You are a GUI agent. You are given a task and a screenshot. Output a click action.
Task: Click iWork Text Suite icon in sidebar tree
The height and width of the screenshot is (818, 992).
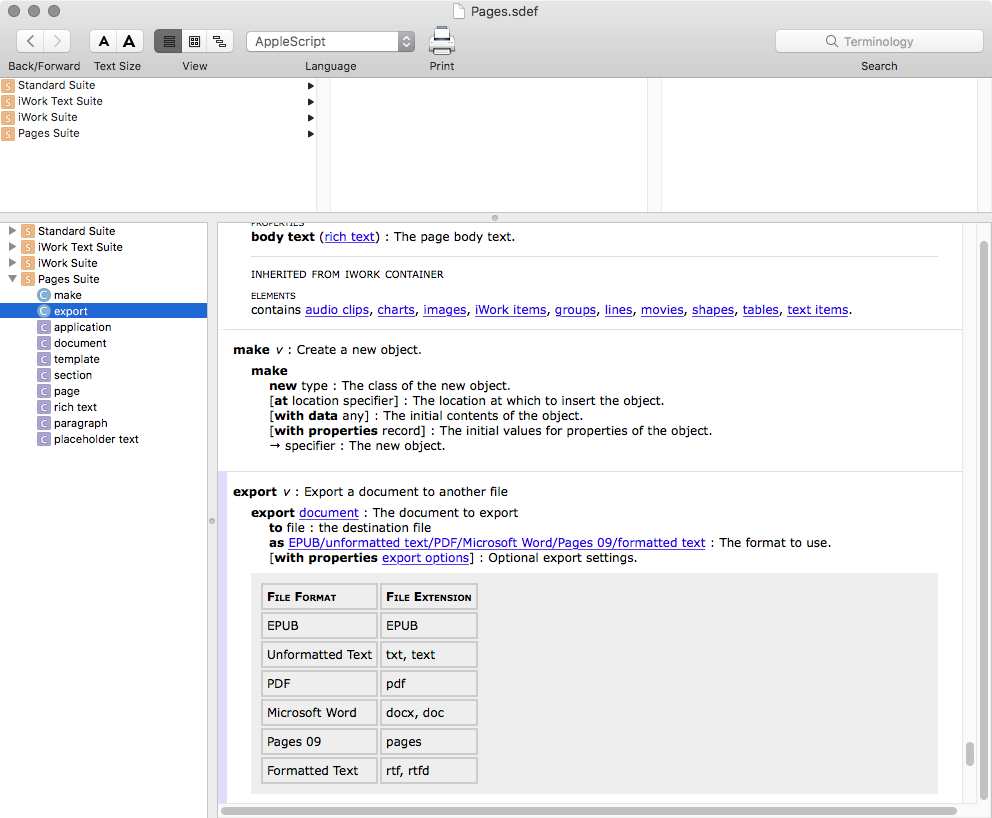[x=28, y=247]
